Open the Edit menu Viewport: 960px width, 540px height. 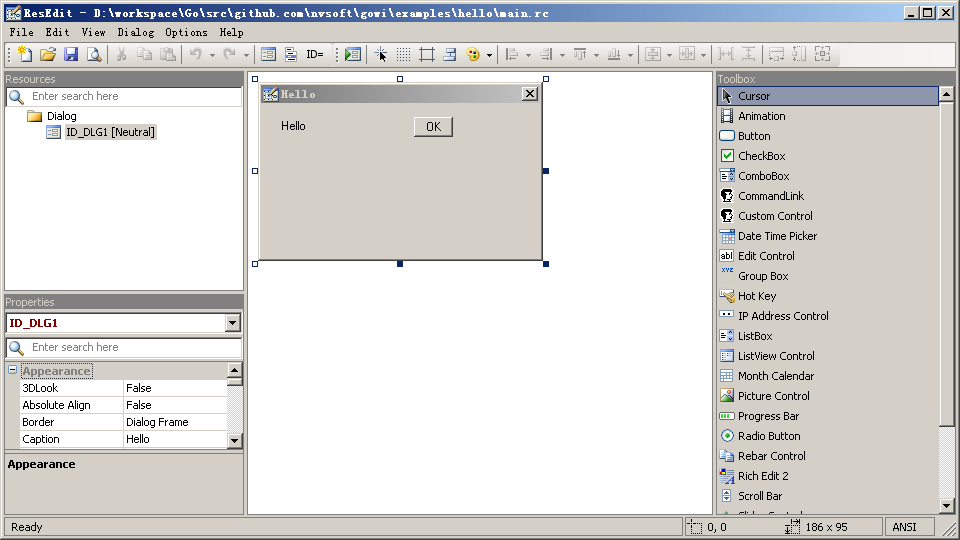(x=57, y=32)
